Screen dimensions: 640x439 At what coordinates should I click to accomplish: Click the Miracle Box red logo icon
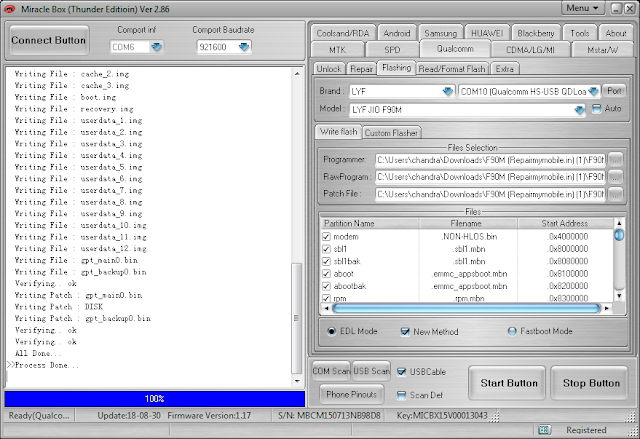9,9
